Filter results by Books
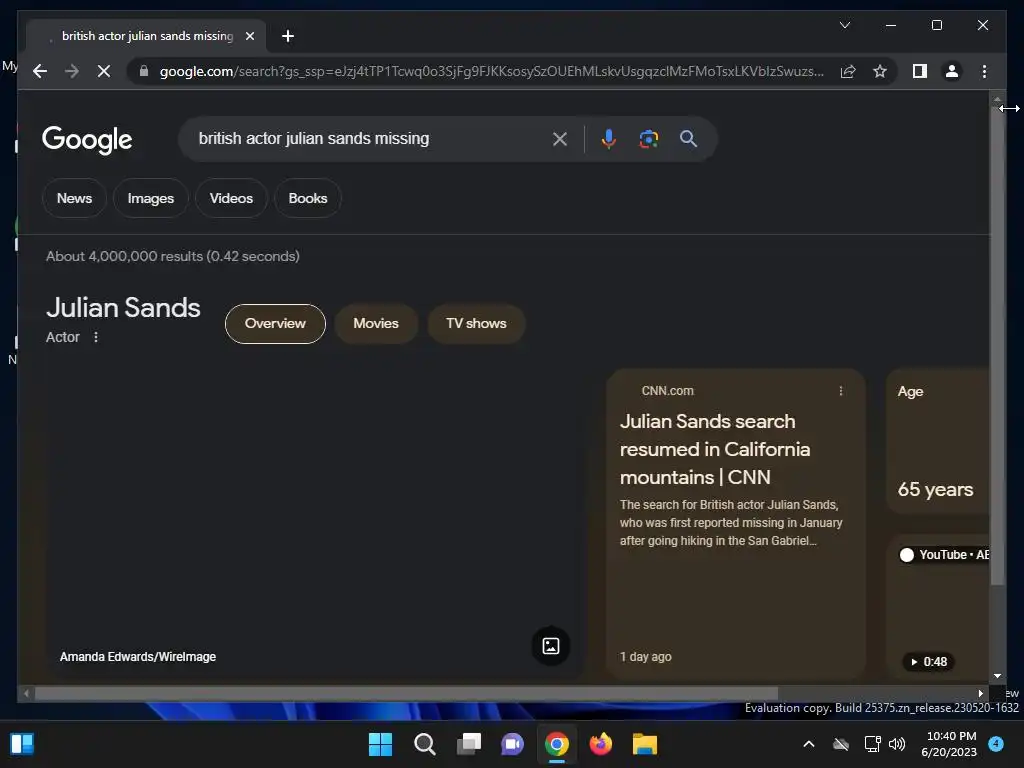This screenshot has width=1024, height=768. [308, 198]
